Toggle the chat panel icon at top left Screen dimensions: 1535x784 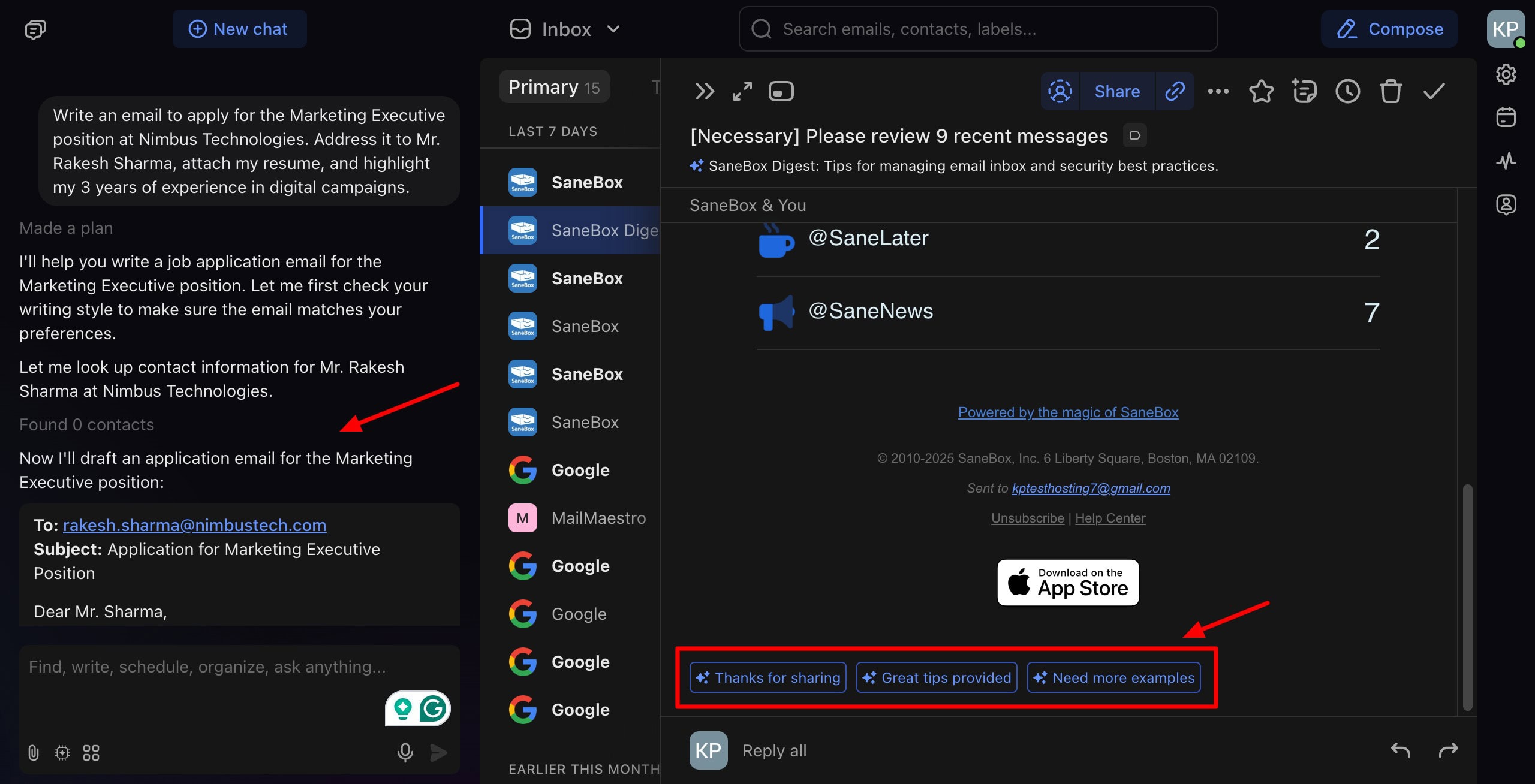tap(35, 29)
